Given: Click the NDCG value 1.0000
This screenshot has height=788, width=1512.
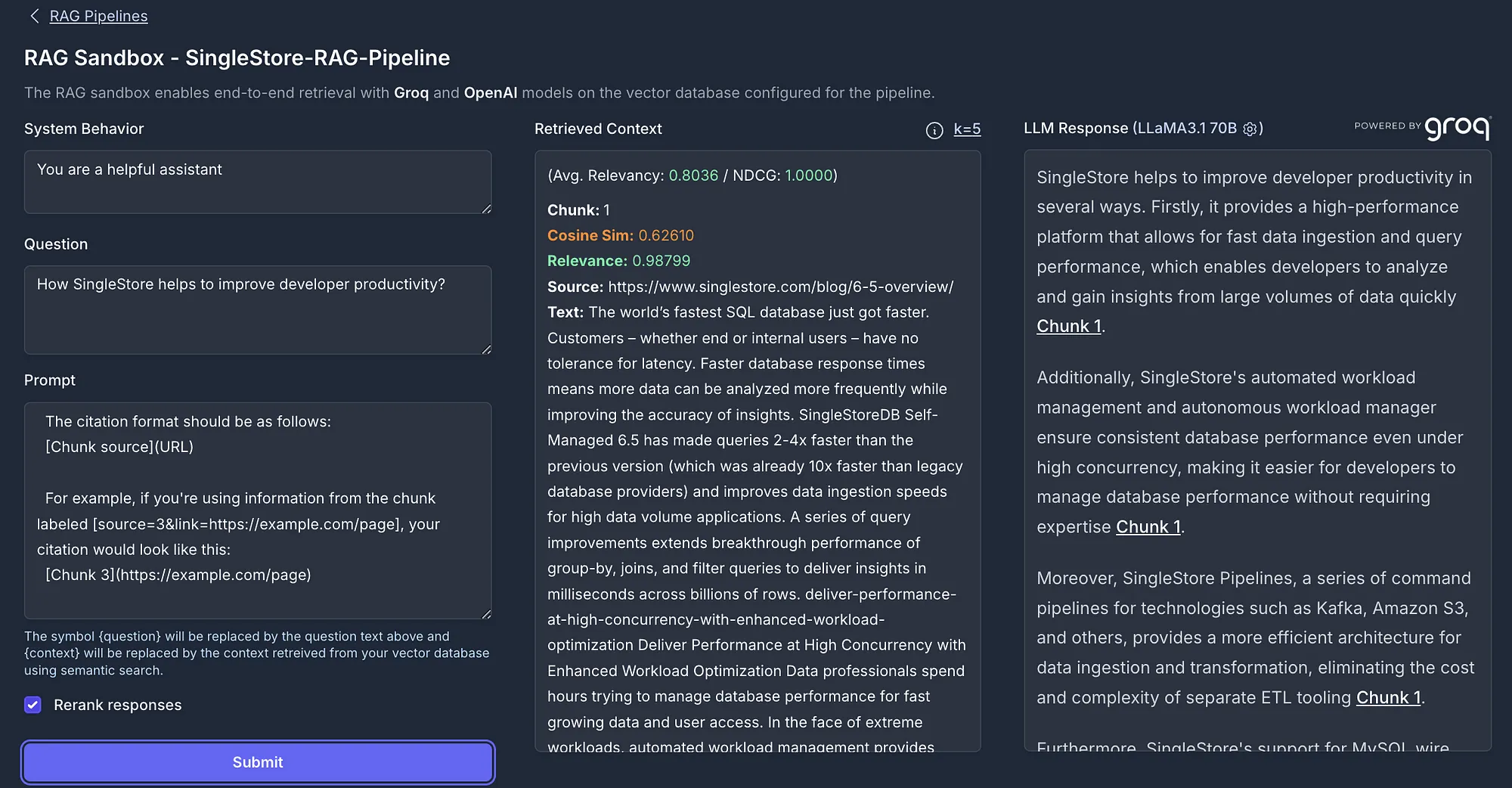Looking at the screenshot, I should 809,175.
